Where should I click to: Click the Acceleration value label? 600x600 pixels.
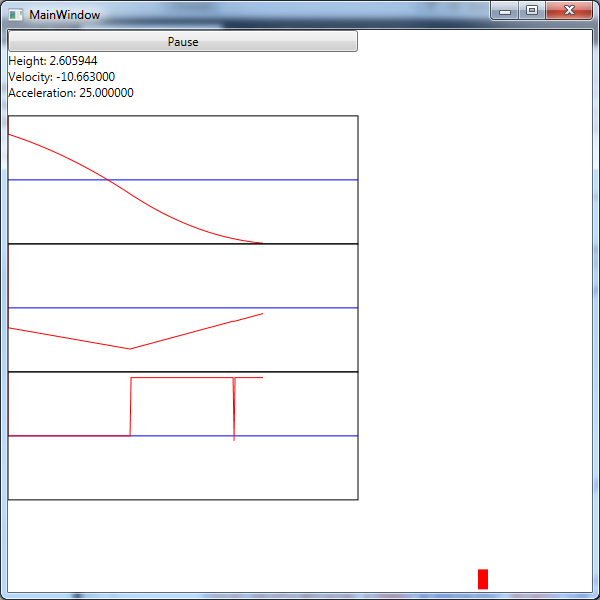70,93
